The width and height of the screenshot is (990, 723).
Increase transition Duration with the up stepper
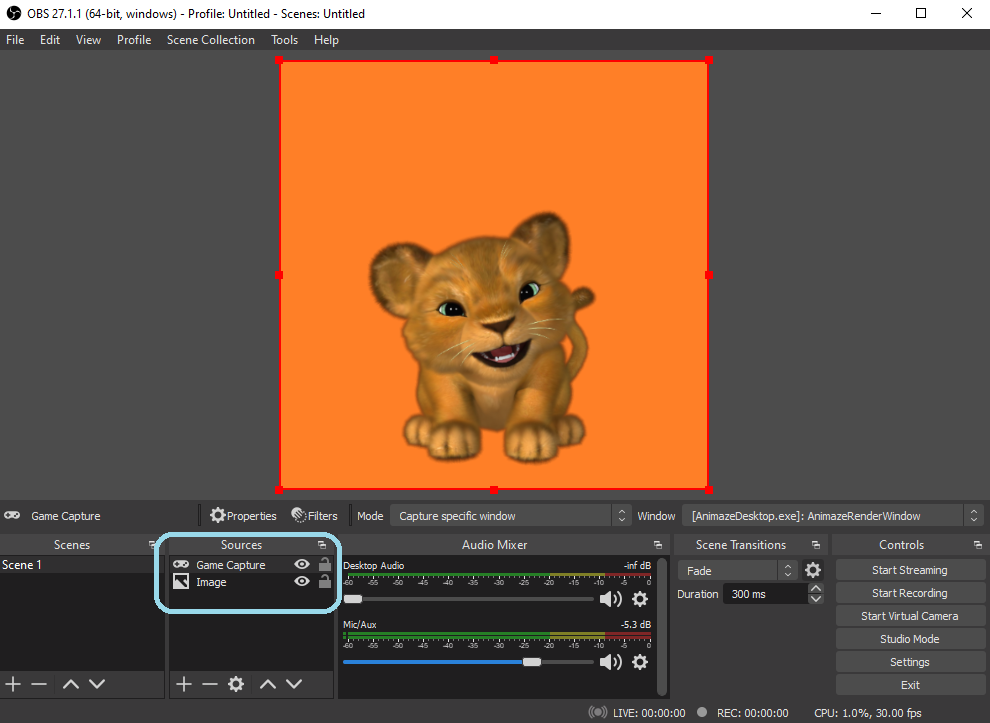pyautogui.click(x=816, y=587)
